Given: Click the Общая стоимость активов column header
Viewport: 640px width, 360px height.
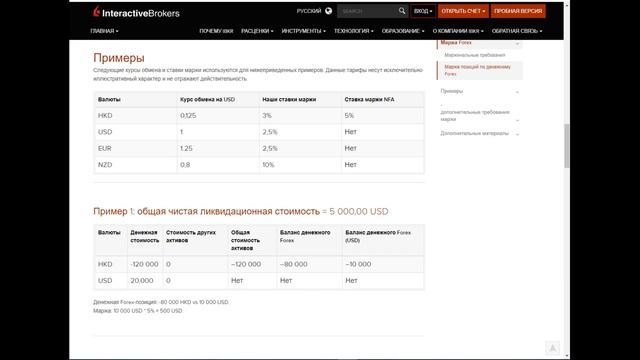Looking at the screenshot, I should tap(245, 240).
